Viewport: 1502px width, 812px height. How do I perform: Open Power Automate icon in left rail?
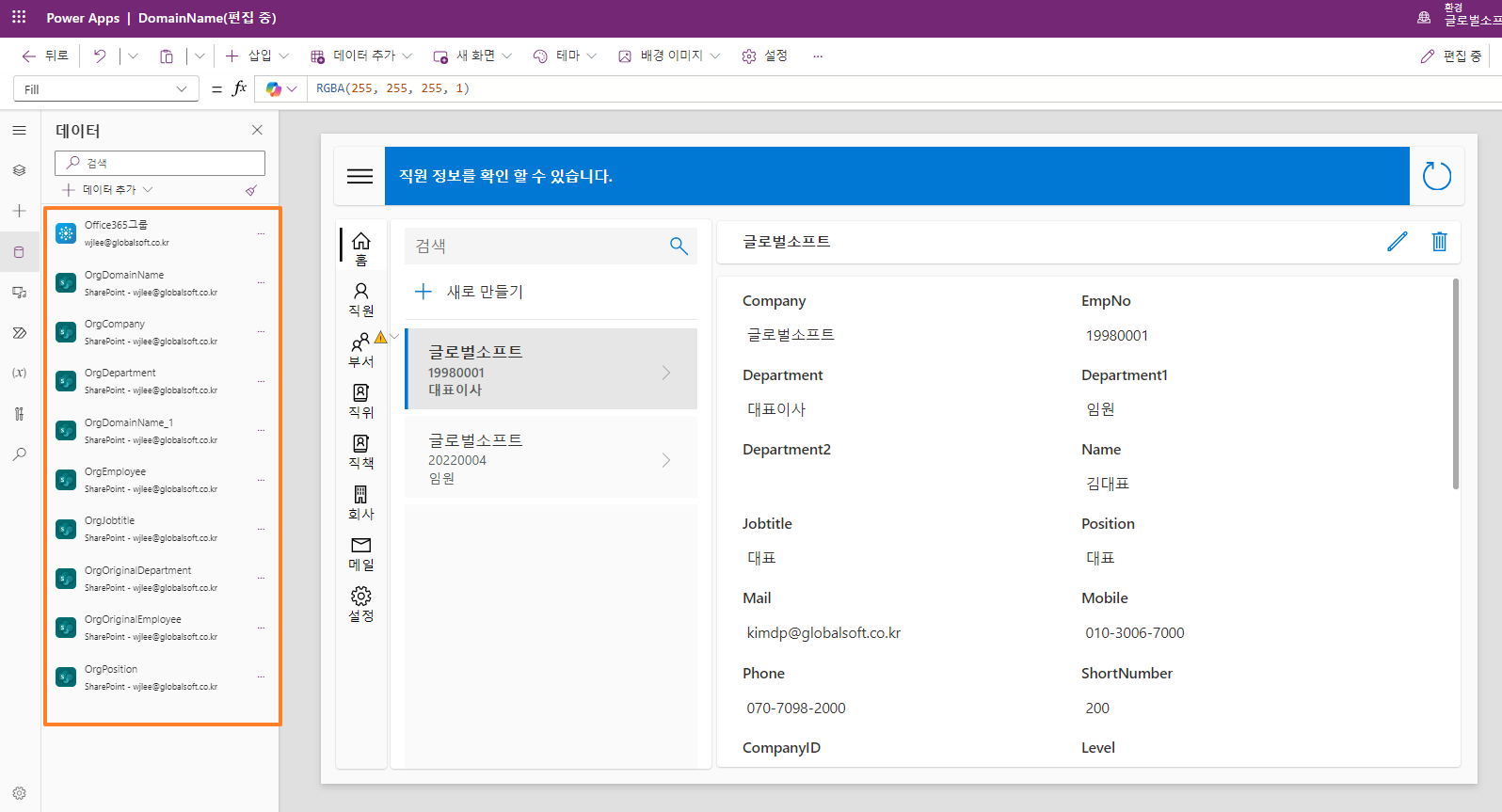[20, 333]
